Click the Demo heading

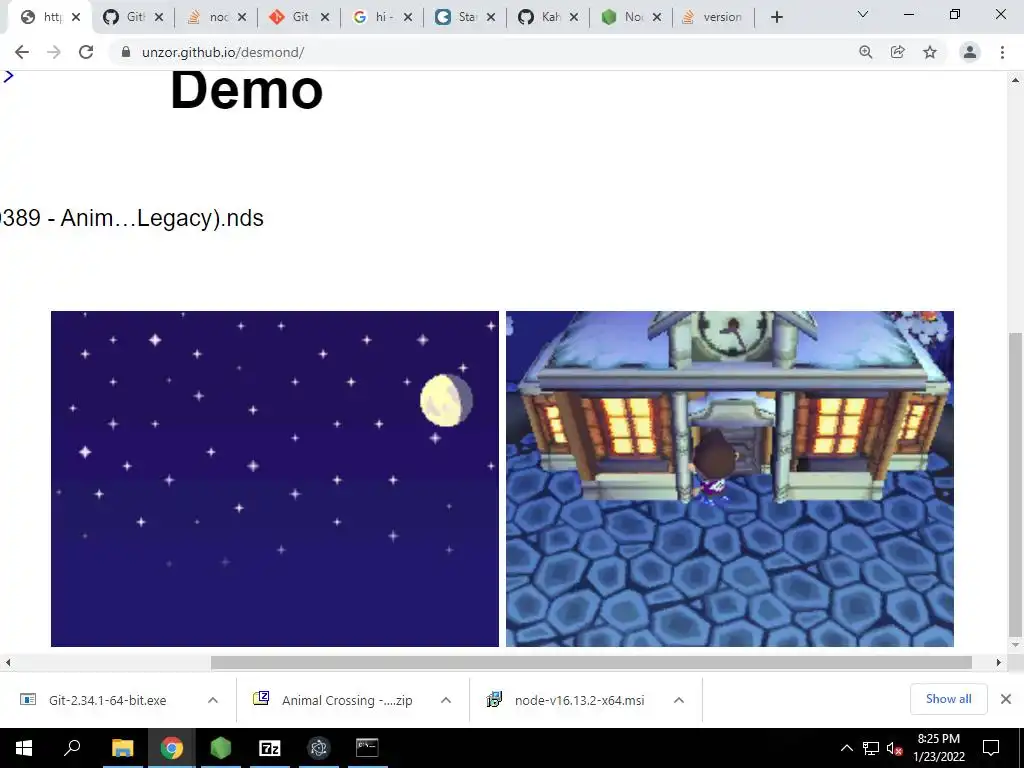[246, 90]
